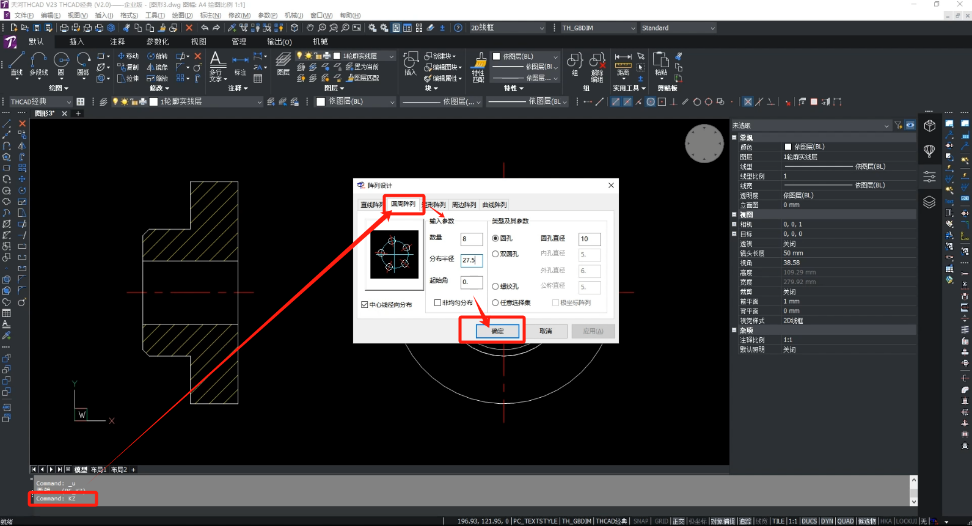This screenshot has height=526, width=972.
Task: Click the Match Properties (特性匹配) brush
Action: coord(478,67)
